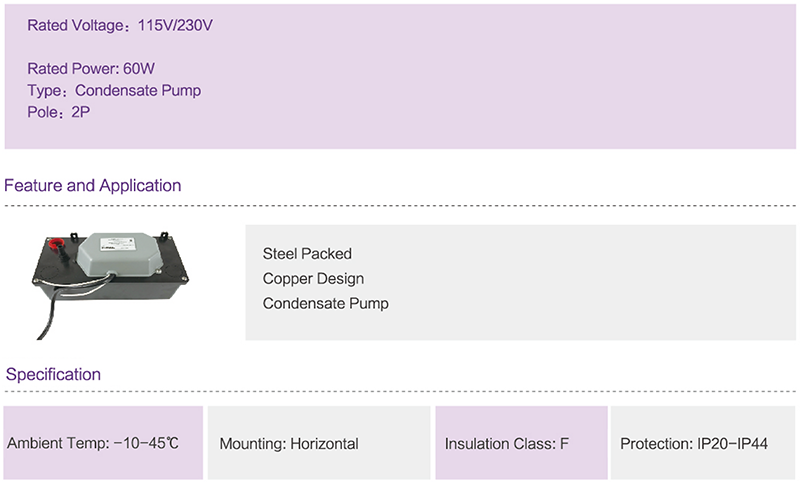The image size is (800, 486).
Task: Click the Insulation Class: F cell
Action: click(x=521, y=443)
